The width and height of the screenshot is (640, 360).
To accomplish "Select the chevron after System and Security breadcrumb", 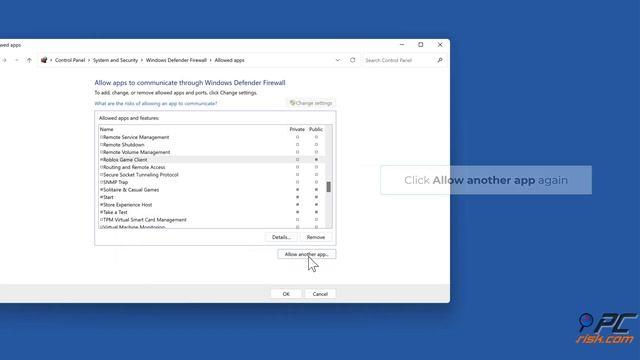I will coord(142,60).
